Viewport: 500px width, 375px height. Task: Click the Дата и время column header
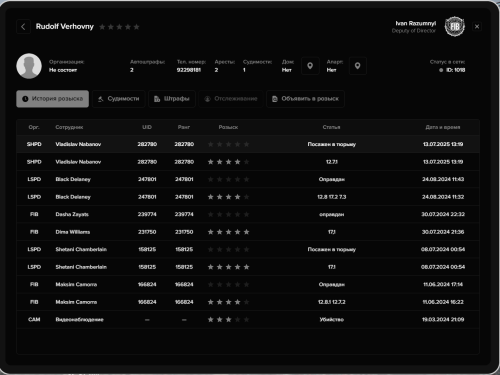point(443,127)
